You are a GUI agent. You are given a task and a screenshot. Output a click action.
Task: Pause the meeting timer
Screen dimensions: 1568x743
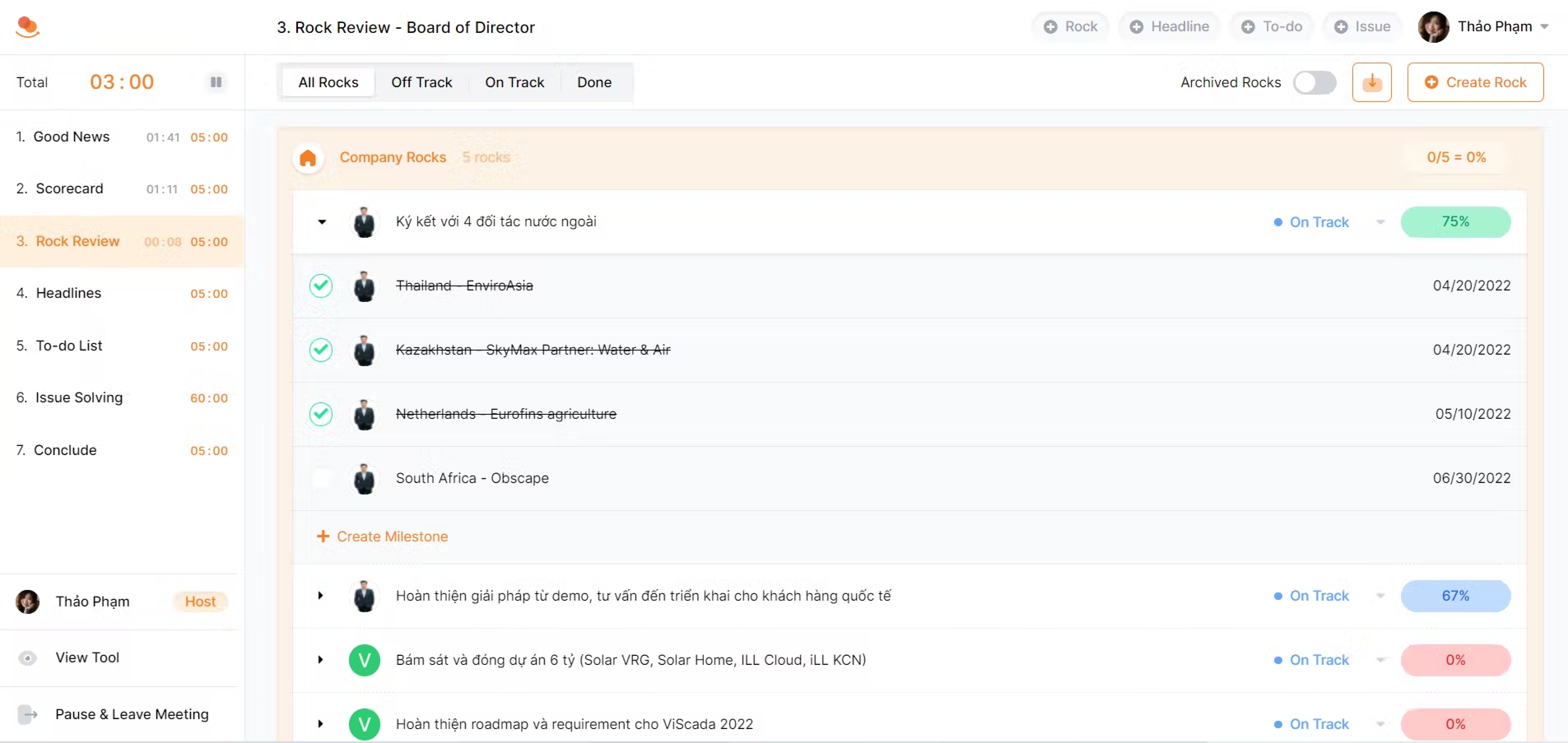pos(216,82)
